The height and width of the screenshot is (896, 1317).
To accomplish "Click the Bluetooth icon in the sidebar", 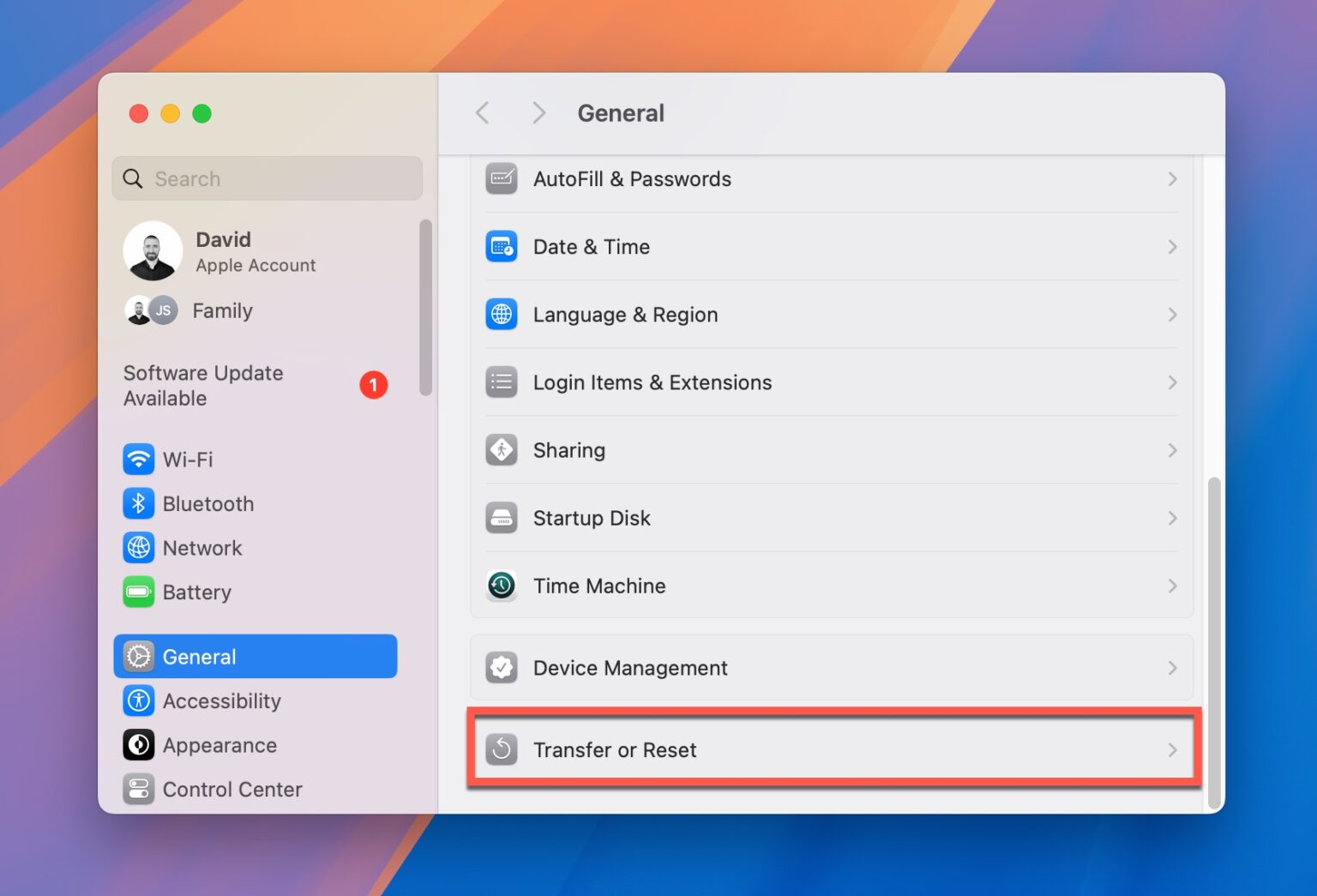I will (x=139, y=503).
